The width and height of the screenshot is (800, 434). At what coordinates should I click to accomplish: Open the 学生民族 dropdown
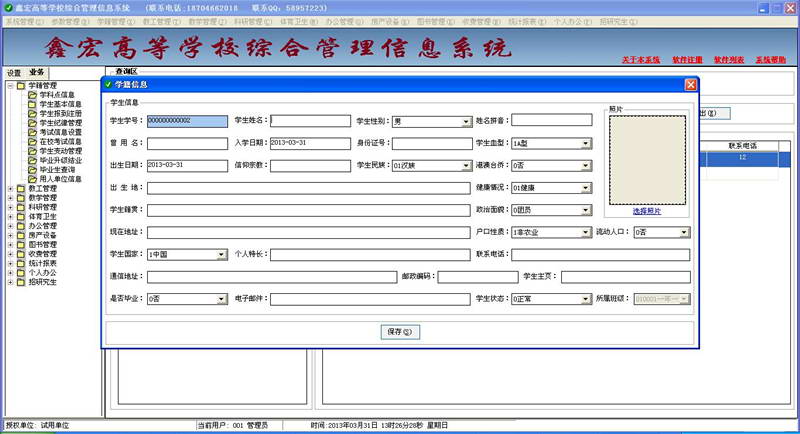tap(466, 166)
